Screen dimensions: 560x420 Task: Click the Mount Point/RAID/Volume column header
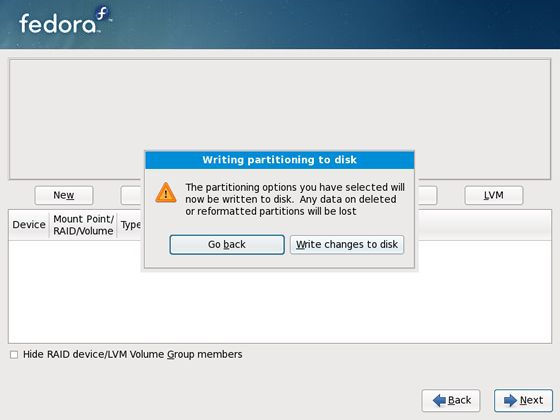tap(83, 225)
